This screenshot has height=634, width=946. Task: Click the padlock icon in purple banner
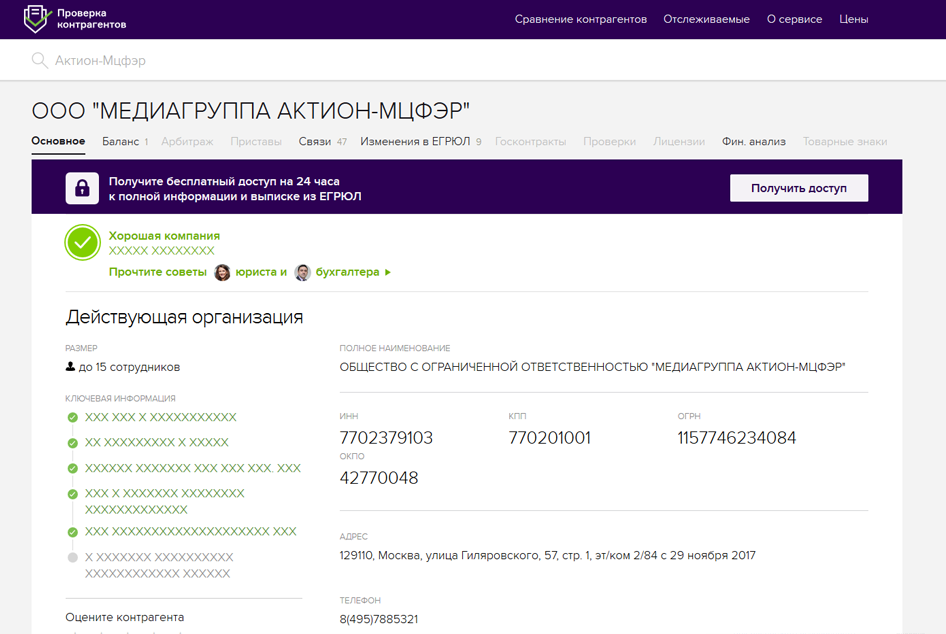tap(82, 188)
